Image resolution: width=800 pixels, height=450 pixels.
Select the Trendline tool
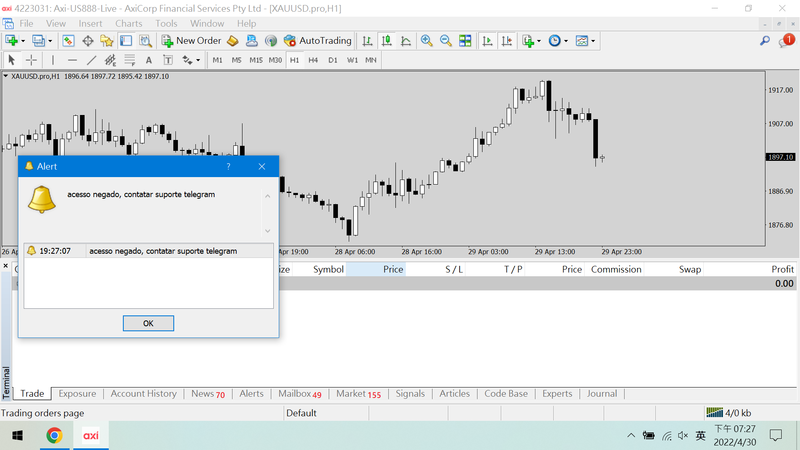(x=91, y=60)
